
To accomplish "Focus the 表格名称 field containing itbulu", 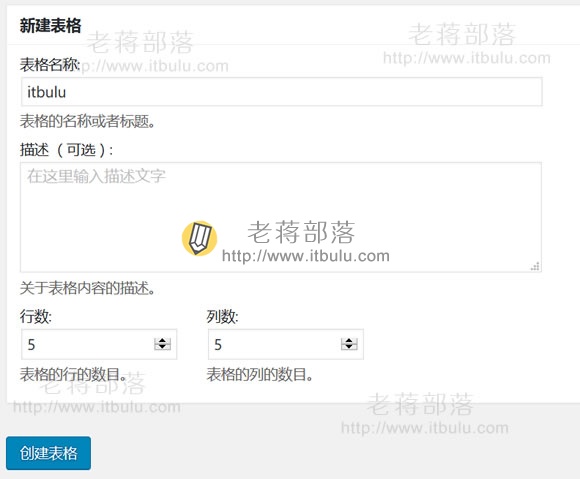I will [x=281, y=92].
